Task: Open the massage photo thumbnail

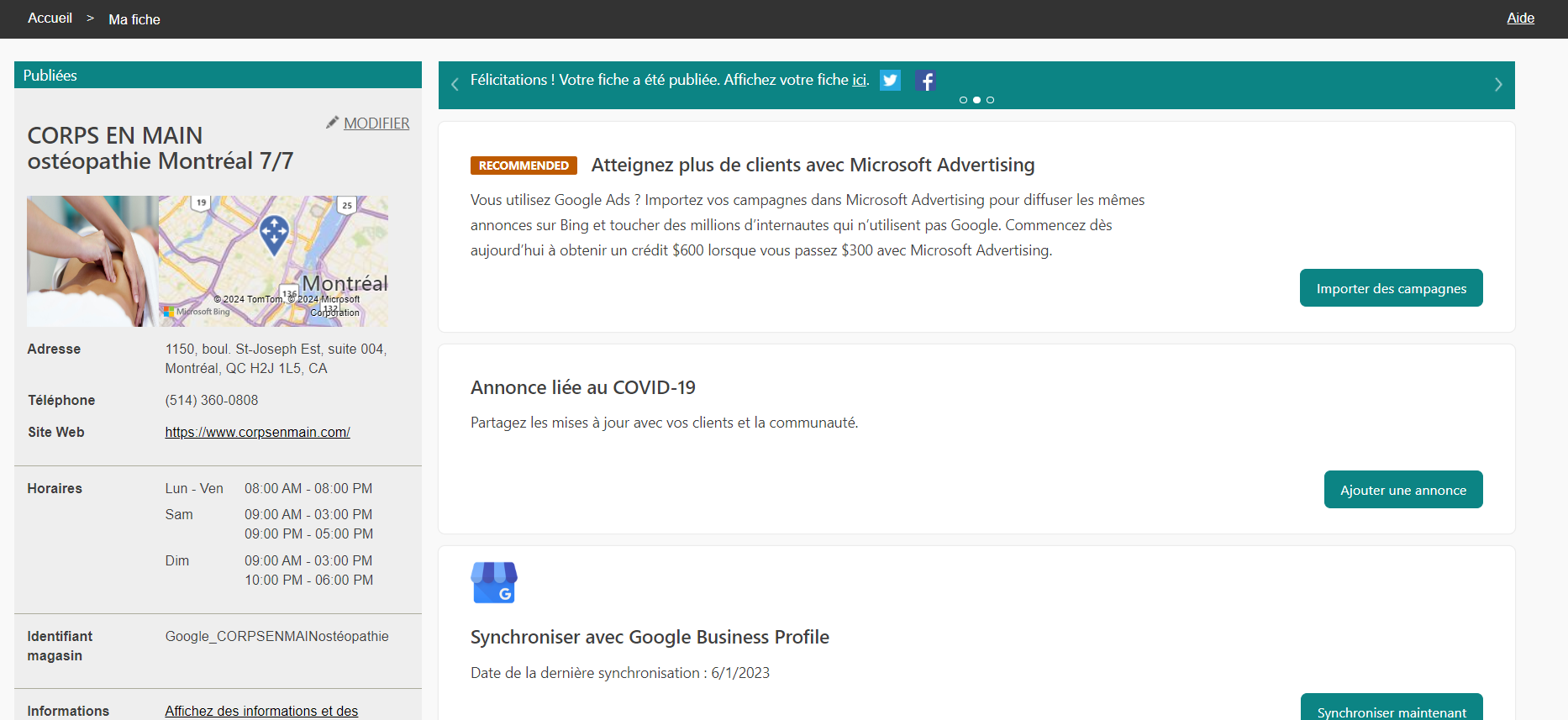Action: 92,261
